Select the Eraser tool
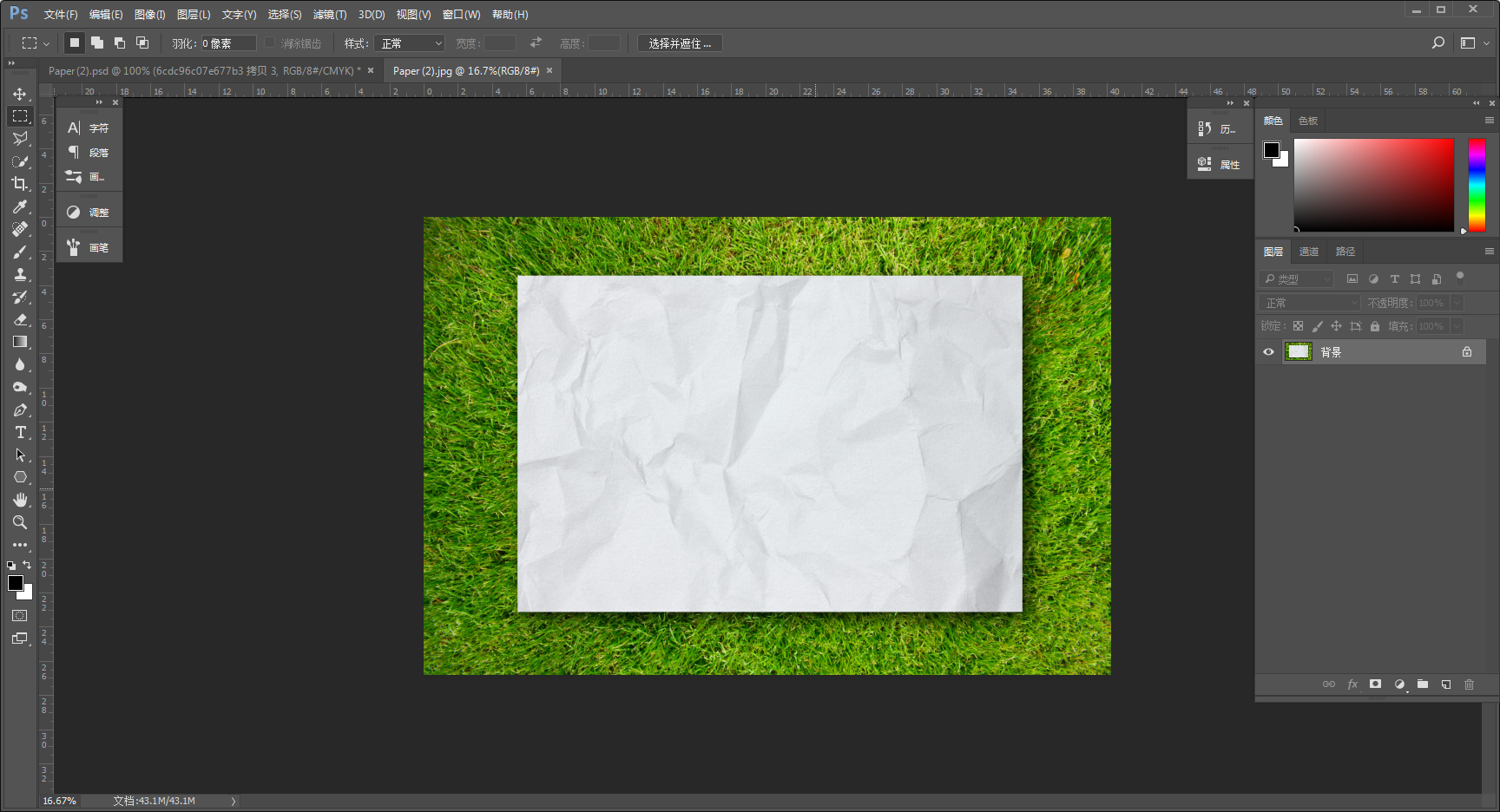The image size is (1500, 812). [20, 319]
